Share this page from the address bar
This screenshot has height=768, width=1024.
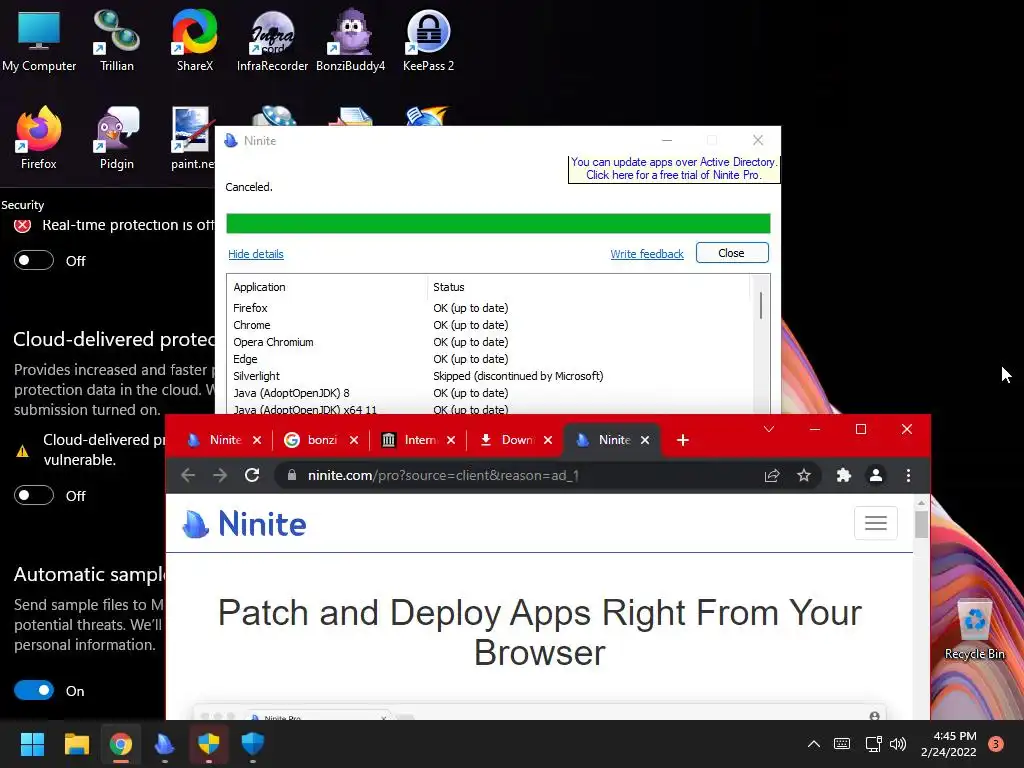pyautogui.click(x=772, y=475)
